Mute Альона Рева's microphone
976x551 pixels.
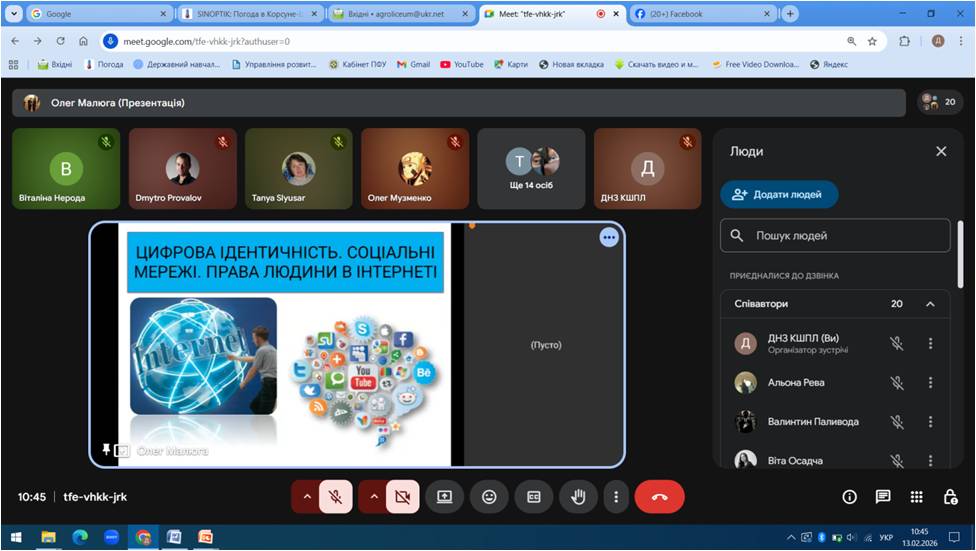pos(897,383)
